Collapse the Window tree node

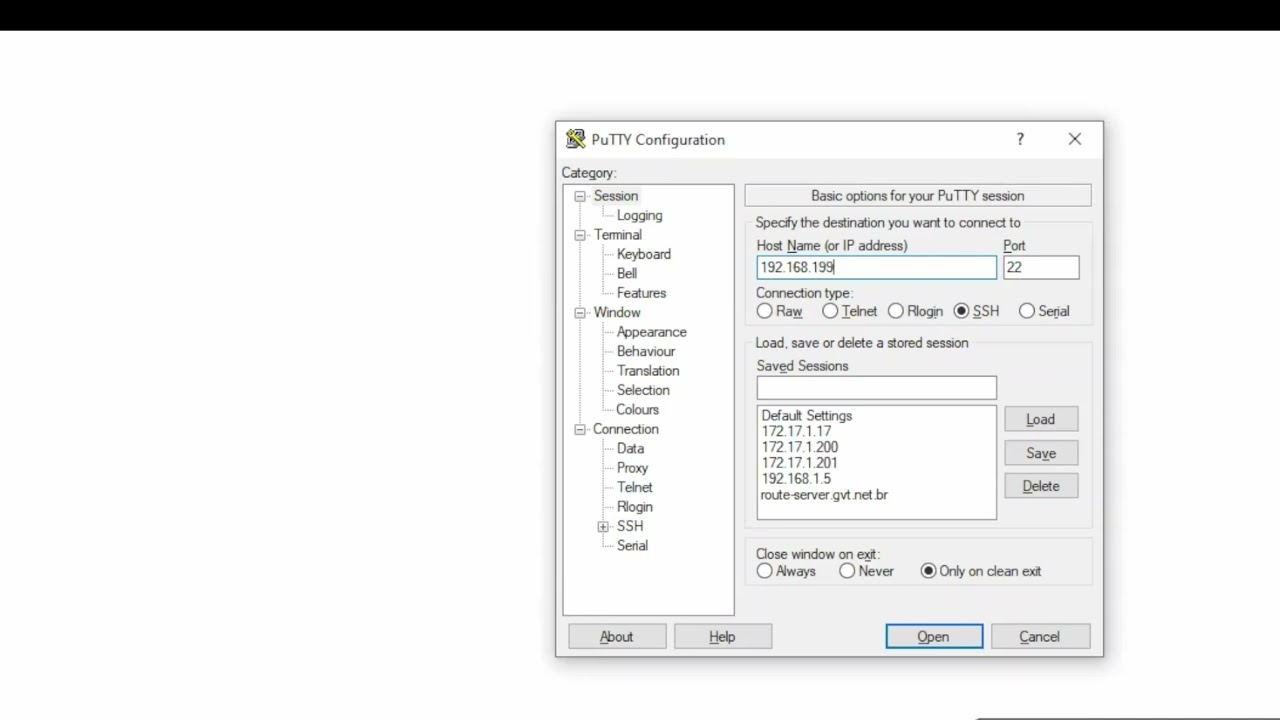580,313
